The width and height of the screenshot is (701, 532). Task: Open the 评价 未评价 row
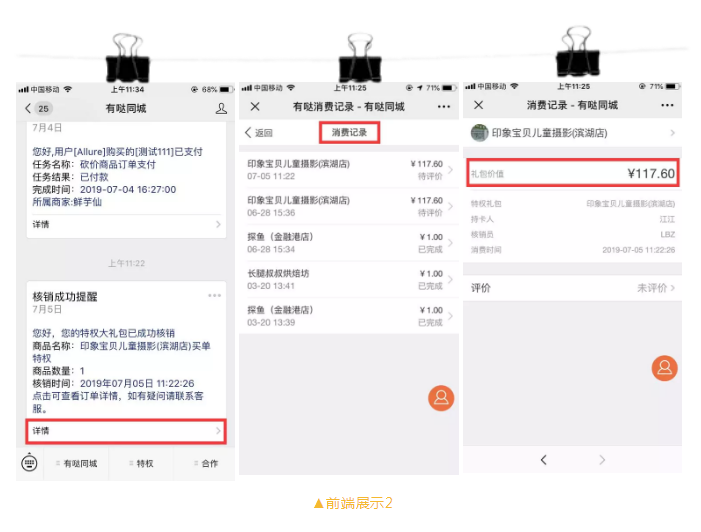pyautogui.click(x=572, y=288)
